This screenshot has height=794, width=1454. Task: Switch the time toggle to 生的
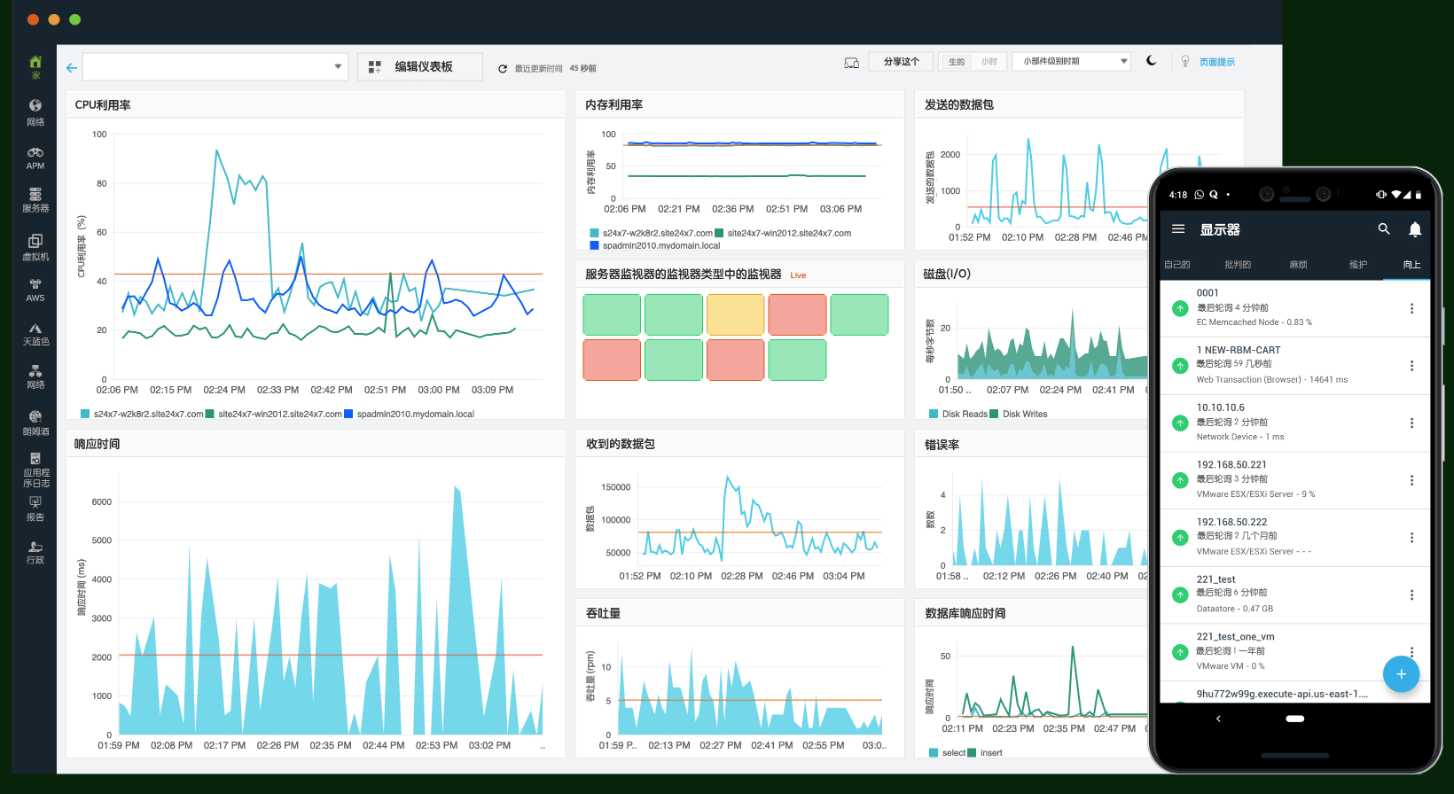point(957,62)
